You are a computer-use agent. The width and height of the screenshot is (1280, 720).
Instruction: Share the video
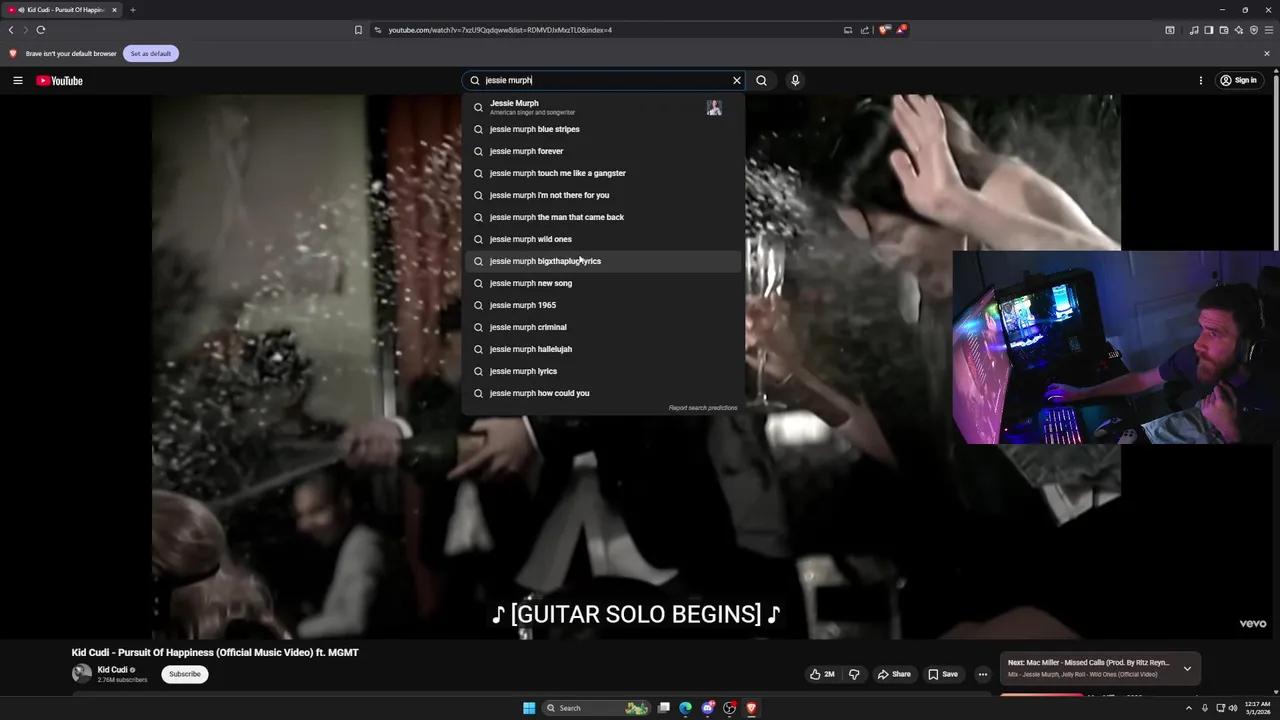click(894, 674)
